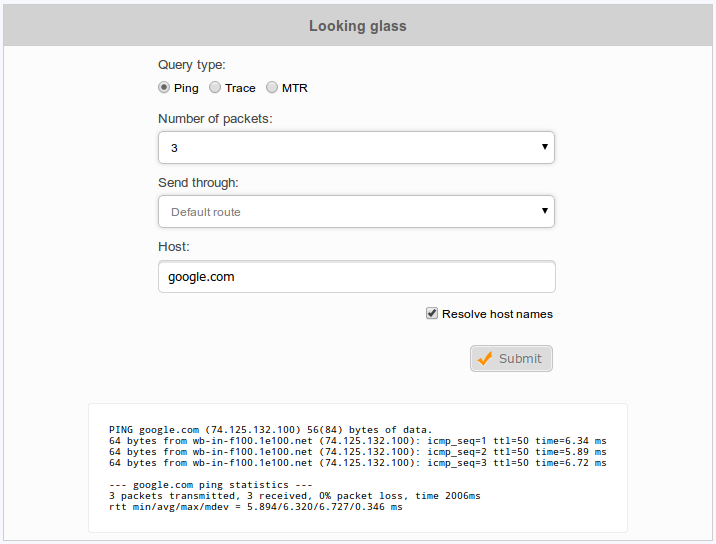716x544 pixels.
Task: Click the Host input field containing google.com
Action: click(x=357, y=276)
